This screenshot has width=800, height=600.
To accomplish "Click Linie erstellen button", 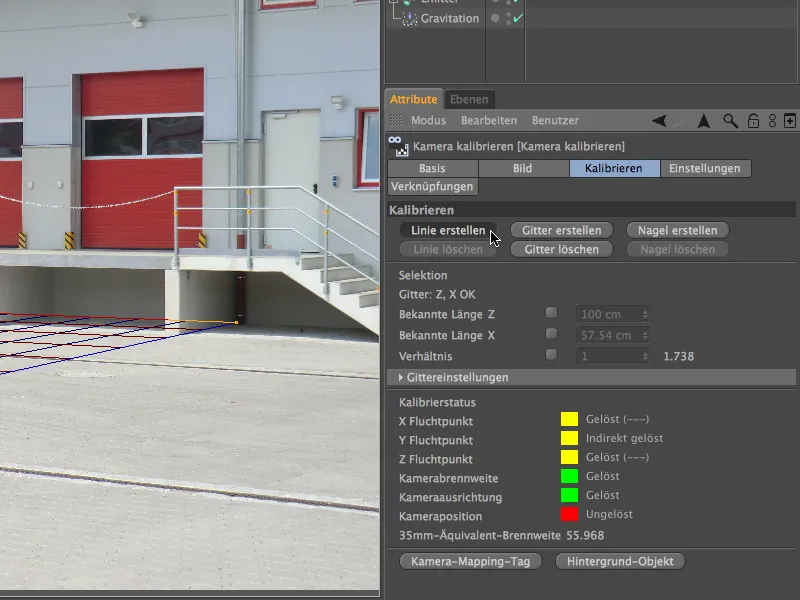I will point(448,230).
